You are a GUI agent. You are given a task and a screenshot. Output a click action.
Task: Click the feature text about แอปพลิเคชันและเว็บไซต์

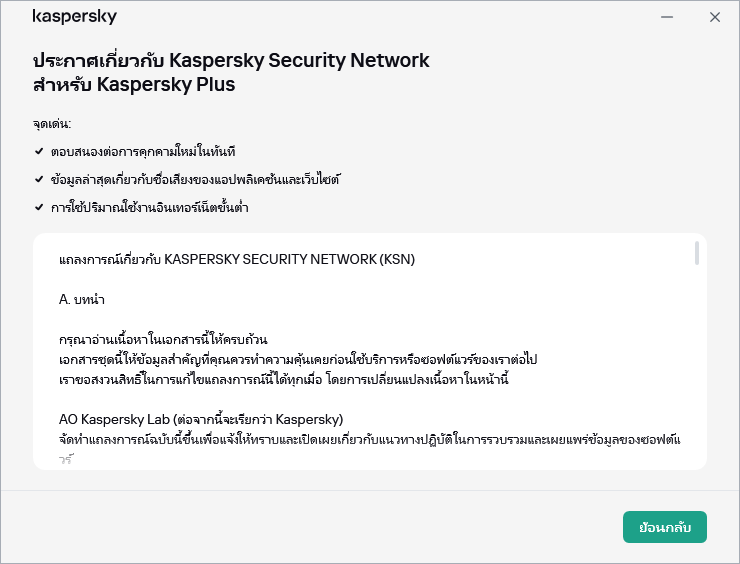coord(195,180)
